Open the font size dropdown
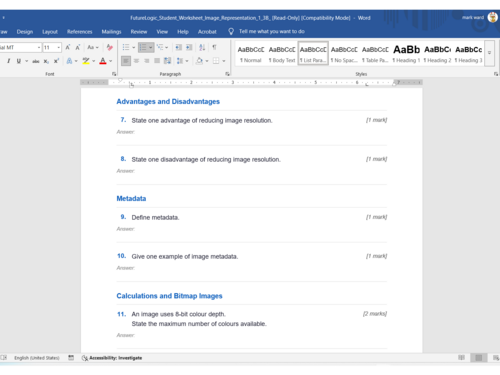Viewport: 500px width, 375px height. (59, 48)
